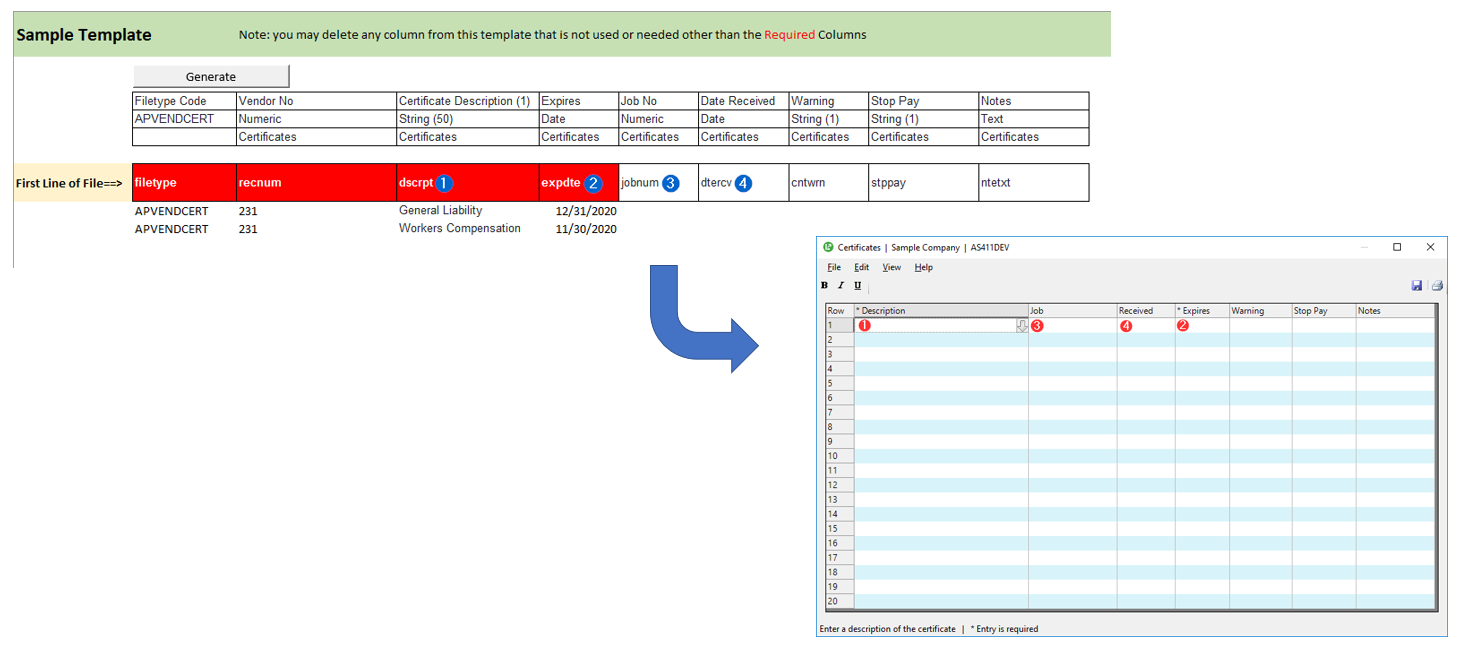Open the File menu
This screenshot has height=652, width=1461.
pos(834,267)
